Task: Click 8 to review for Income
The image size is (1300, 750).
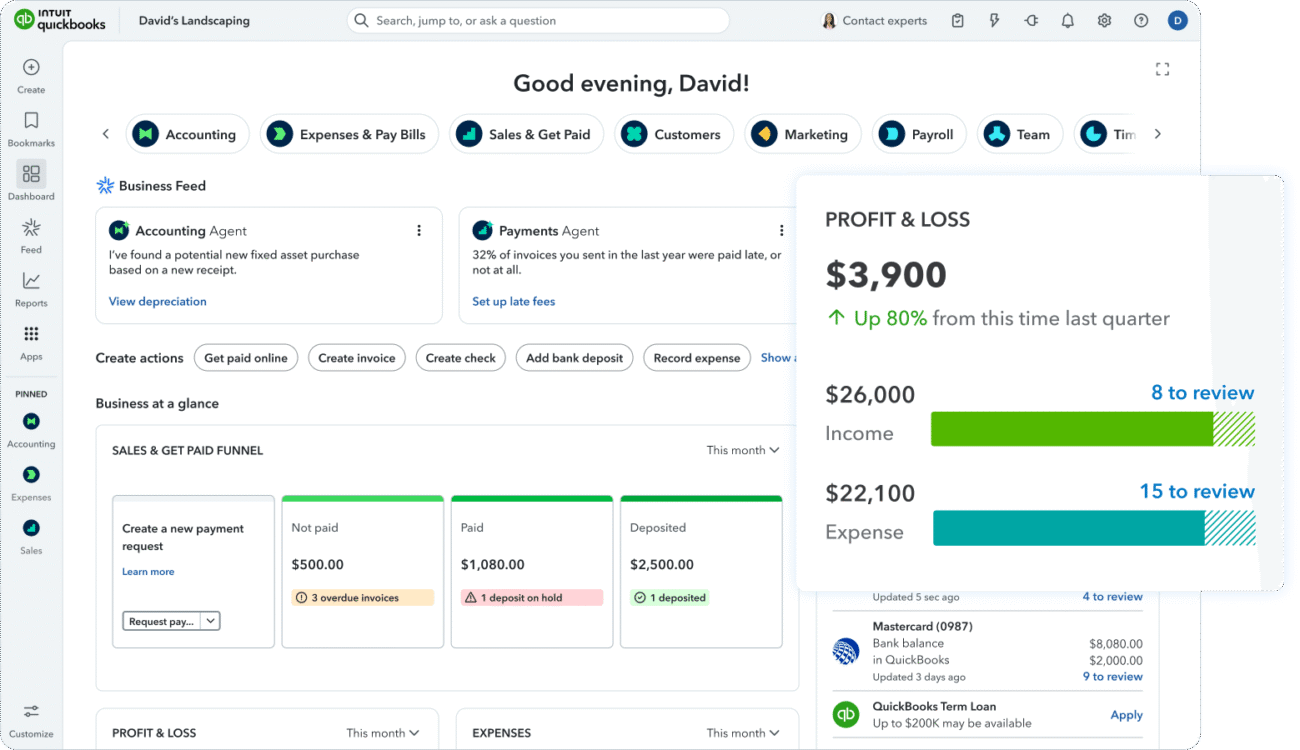Action: point(1202,392)
